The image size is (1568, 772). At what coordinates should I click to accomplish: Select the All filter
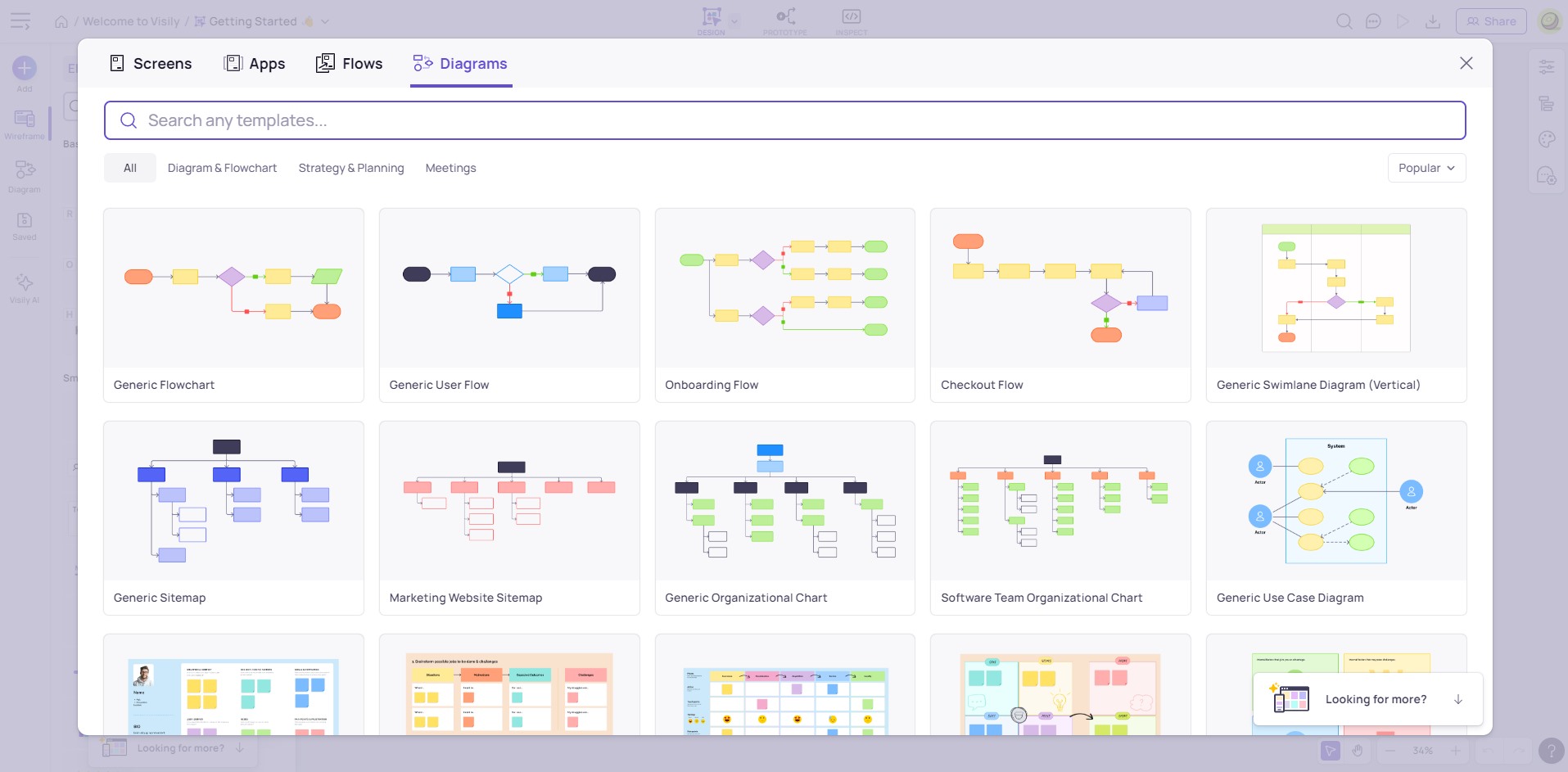(130, 168)
